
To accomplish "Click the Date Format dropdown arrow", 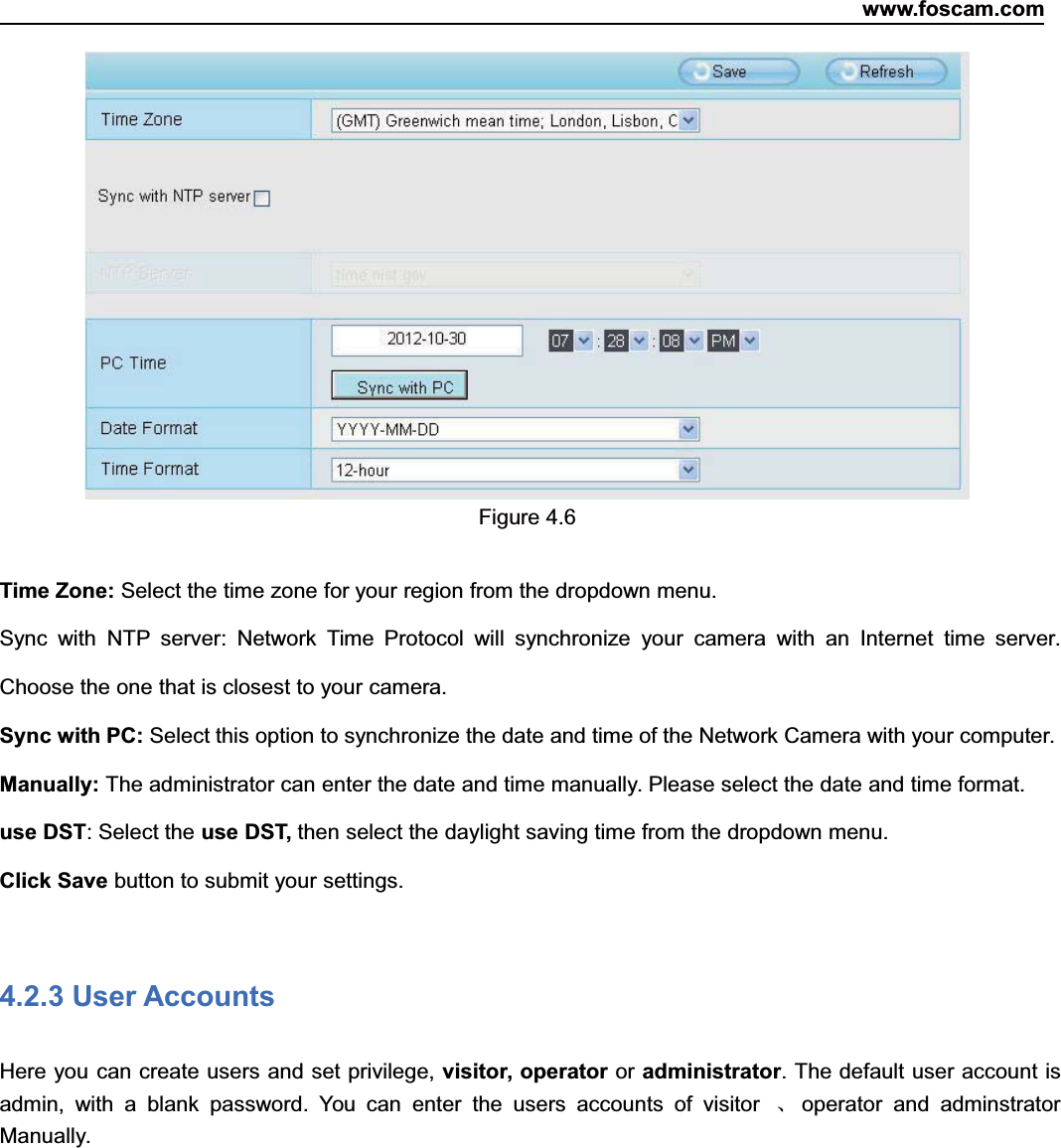I will 688,428.
